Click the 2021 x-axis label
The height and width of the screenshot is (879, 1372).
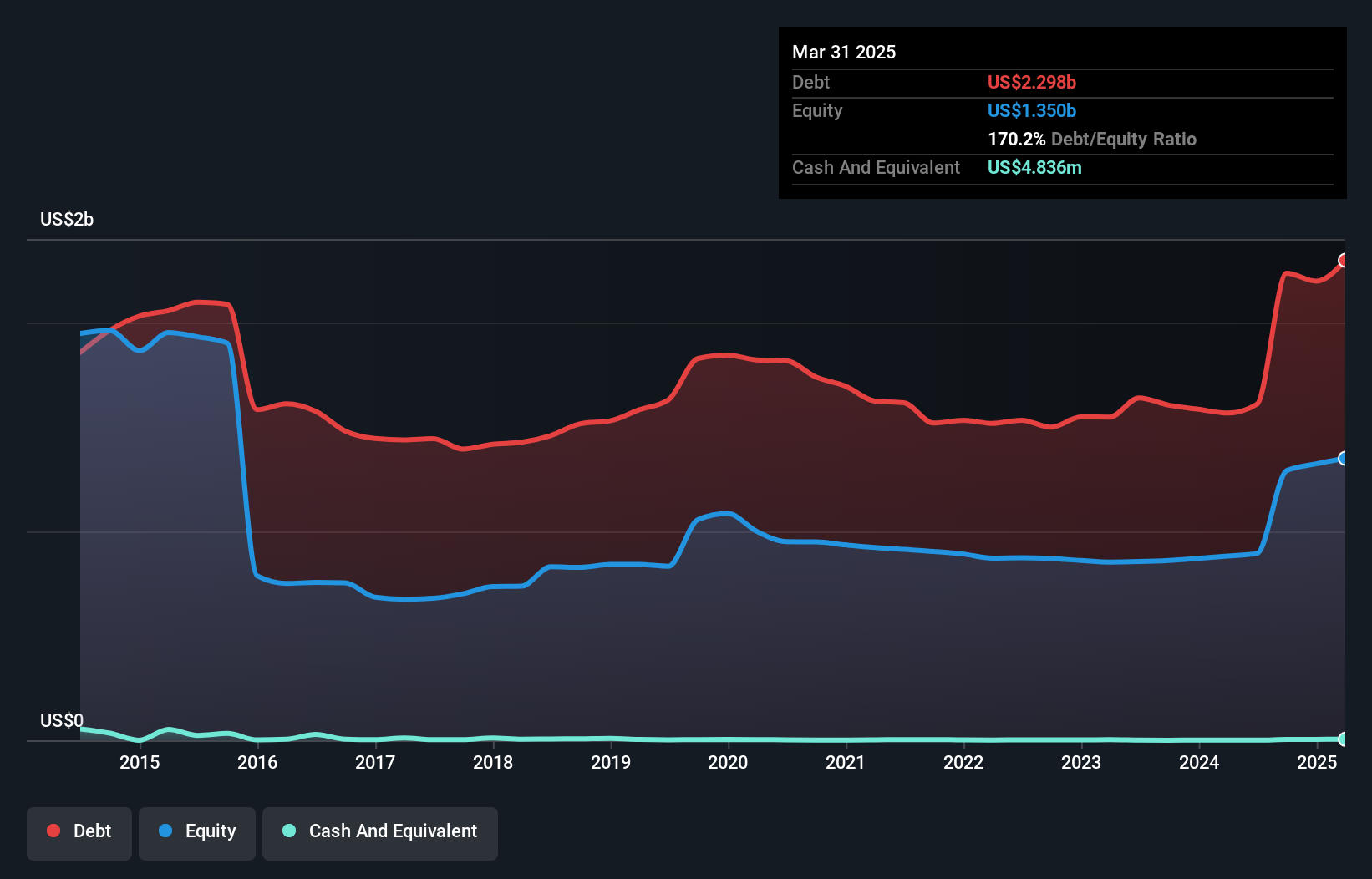[846, 762]
